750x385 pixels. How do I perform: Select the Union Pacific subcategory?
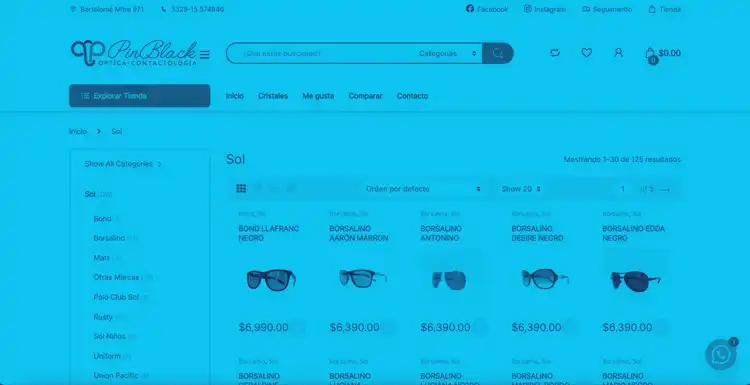116,376
